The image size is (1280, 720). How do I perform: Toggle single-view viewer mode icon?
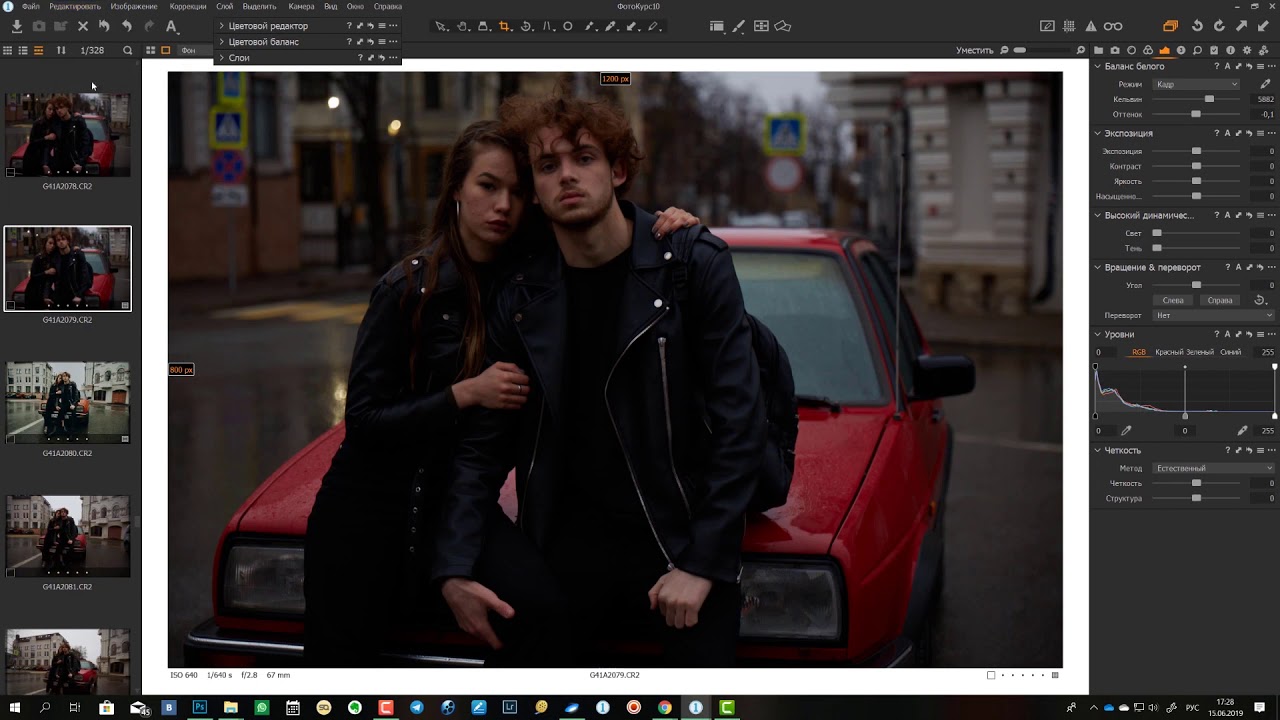165,50
